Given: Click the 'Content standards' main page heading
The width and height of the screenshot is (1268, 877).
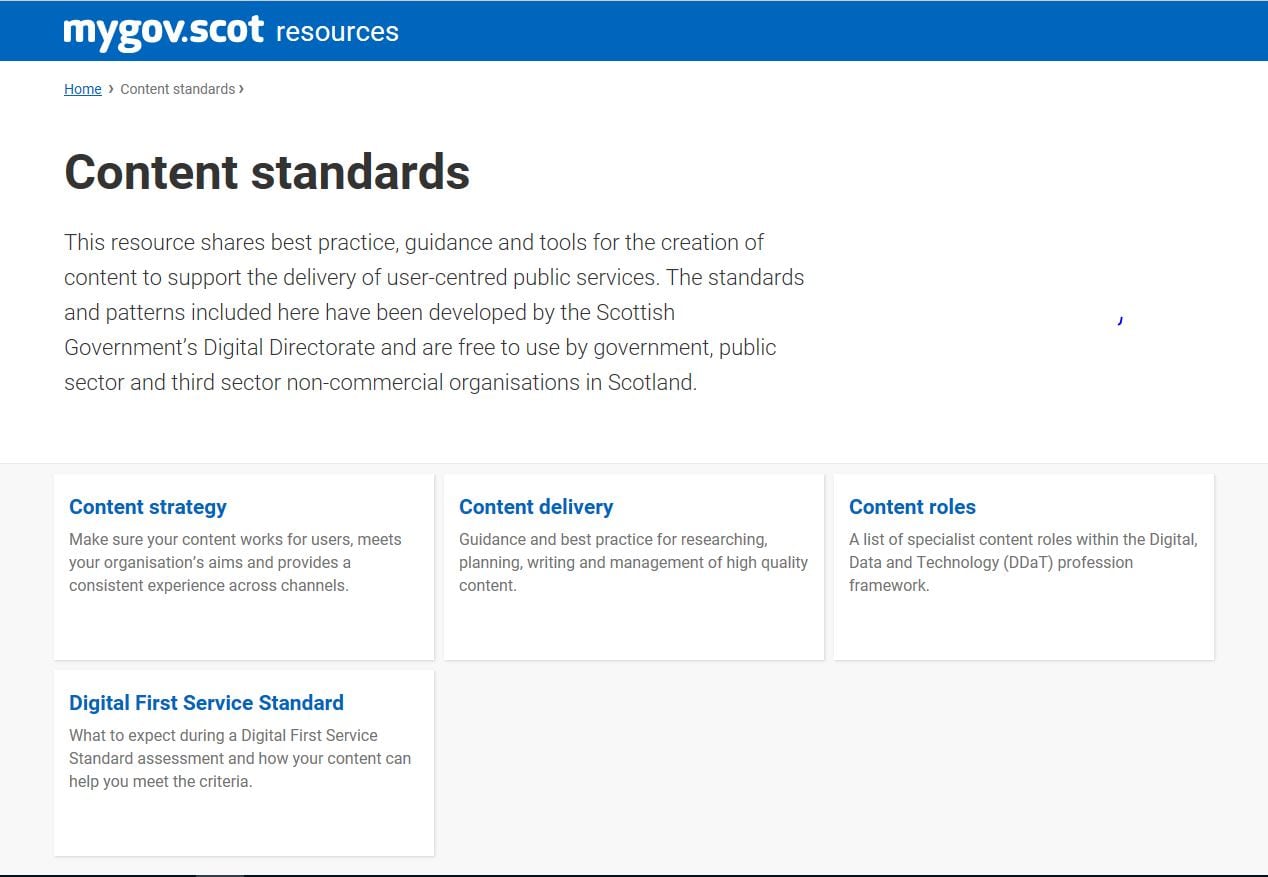Looking at the screenshot, I should (x=267, y=172).
